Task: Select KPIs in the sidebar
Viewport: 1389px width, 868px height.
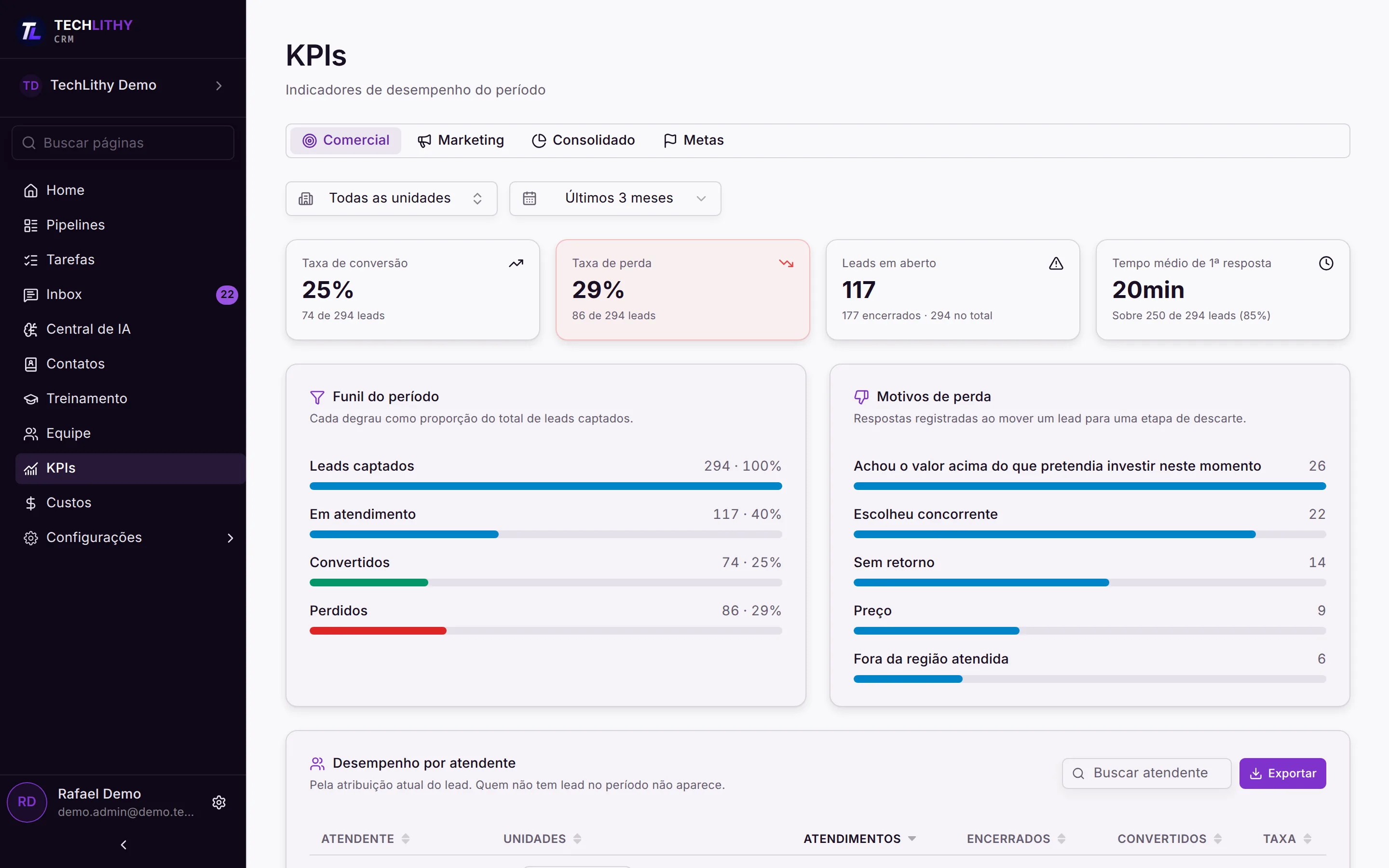Action: point(130,468)
